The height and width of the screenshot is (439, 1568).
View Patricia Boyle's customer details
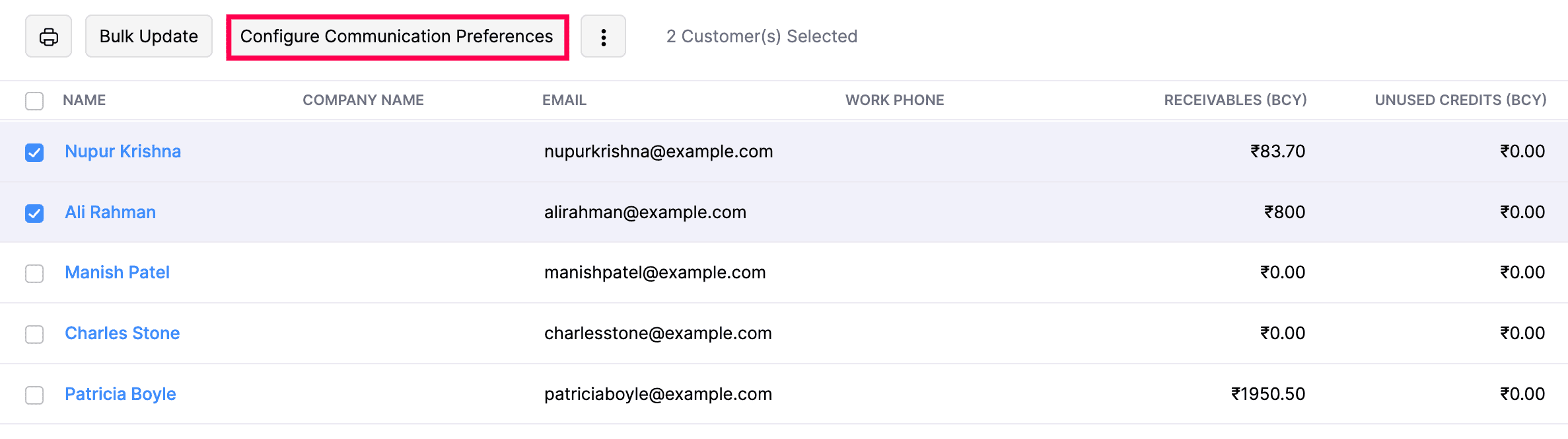click(120, 394)
